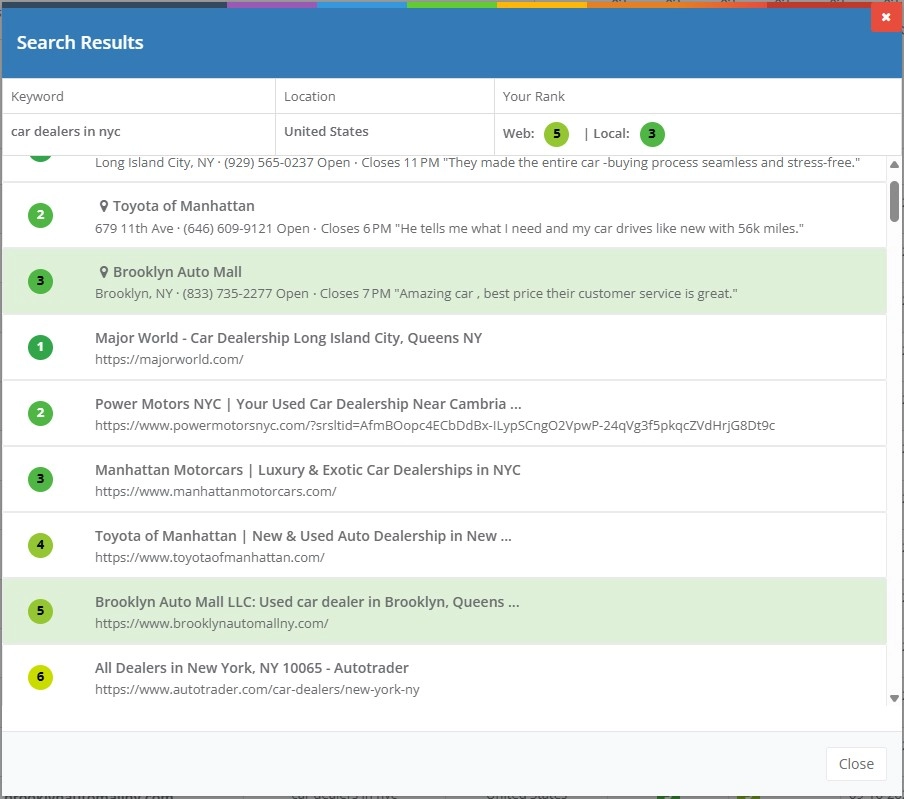This screenshot has width=904, height=799.
Task: Click the scrollbar up arrow
Action: (894, 164)
